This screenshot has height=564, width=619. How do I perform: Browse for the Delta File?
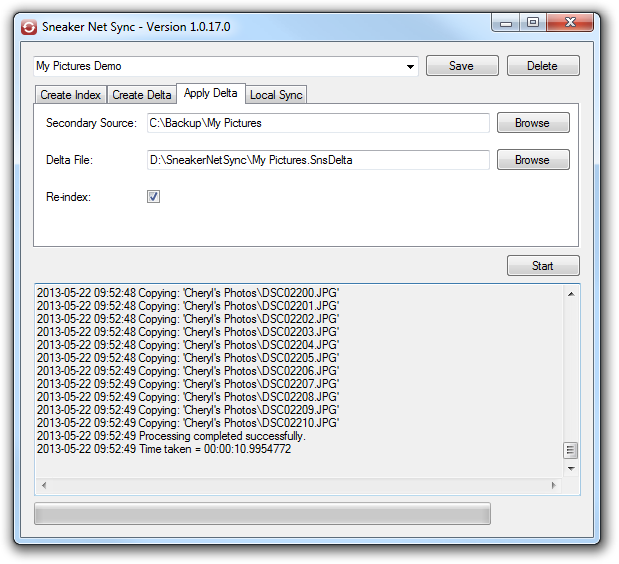(533, 159)
